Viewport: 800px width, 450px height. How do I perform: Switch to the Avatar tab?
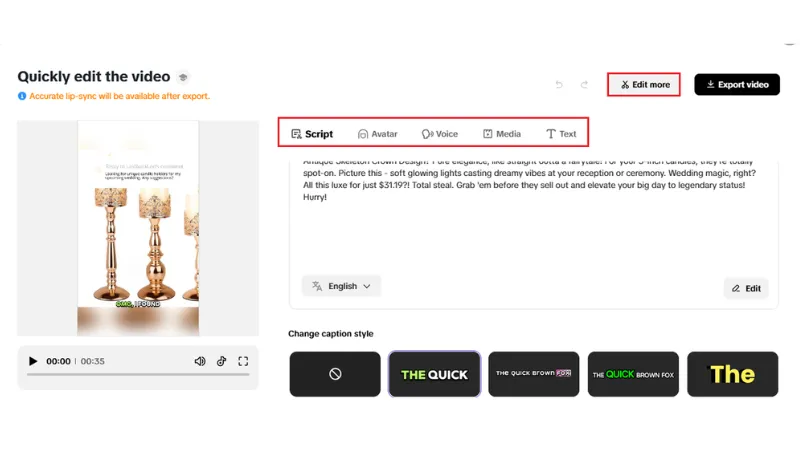pos(378,134)
